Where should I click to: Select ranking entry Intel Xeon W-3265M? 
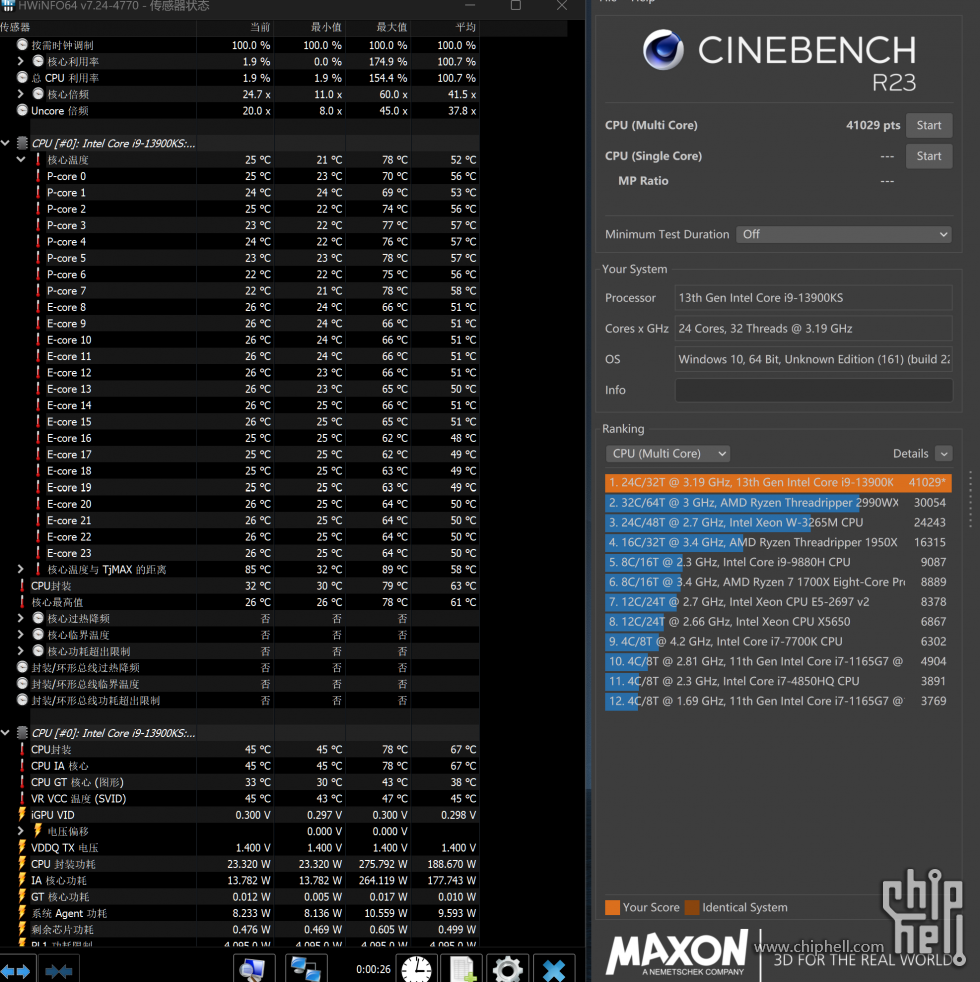point(778,522)
